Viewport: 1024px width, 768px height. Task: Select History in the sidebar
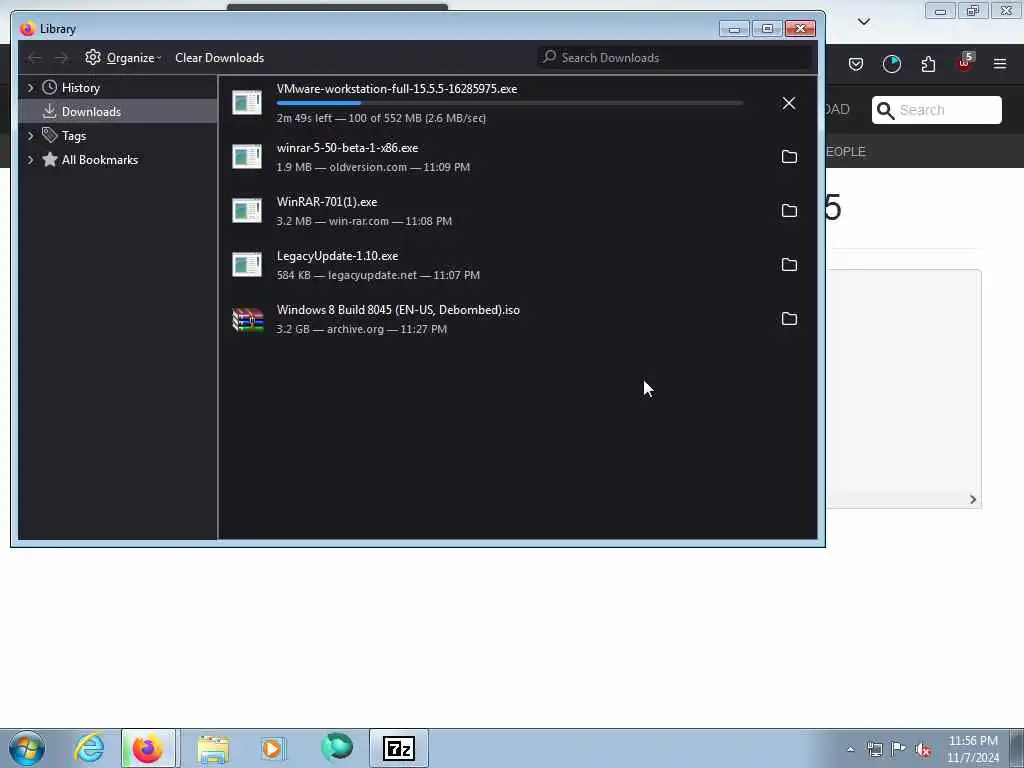[x=80, y=88]
